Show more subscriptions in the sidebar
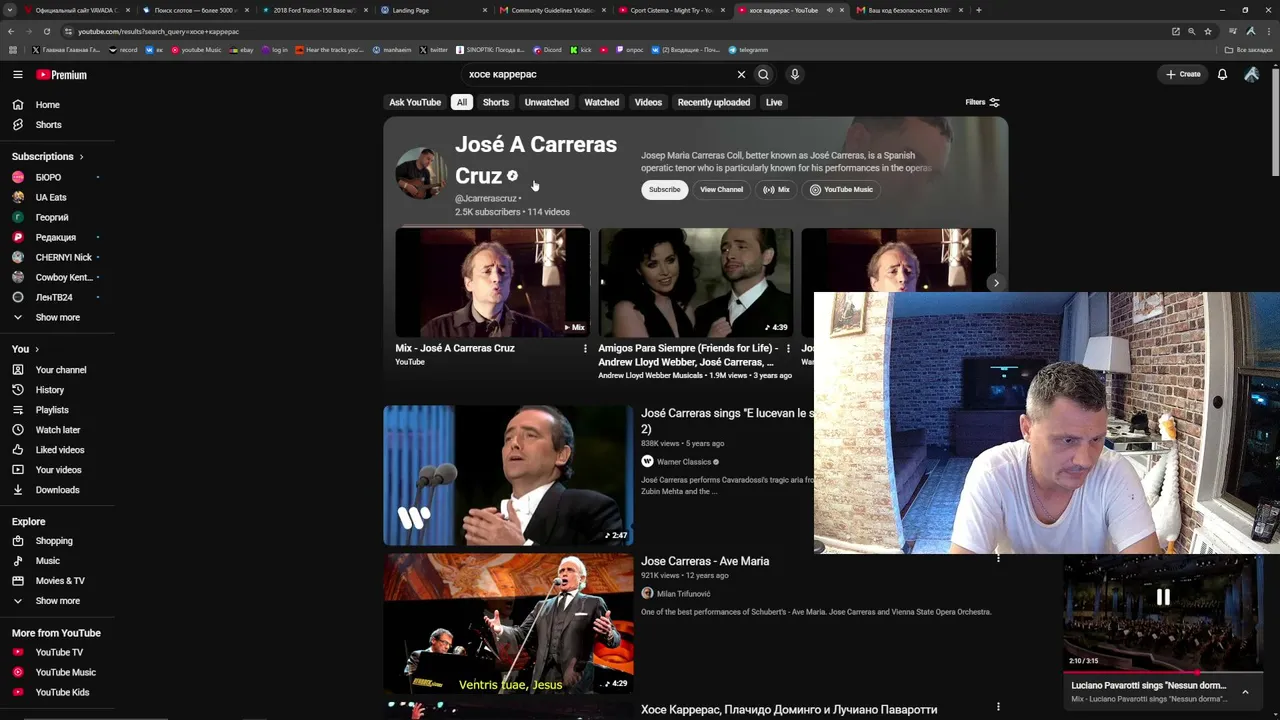The height and width of the screenshot is (720, 1280). [x=57, y=317]
